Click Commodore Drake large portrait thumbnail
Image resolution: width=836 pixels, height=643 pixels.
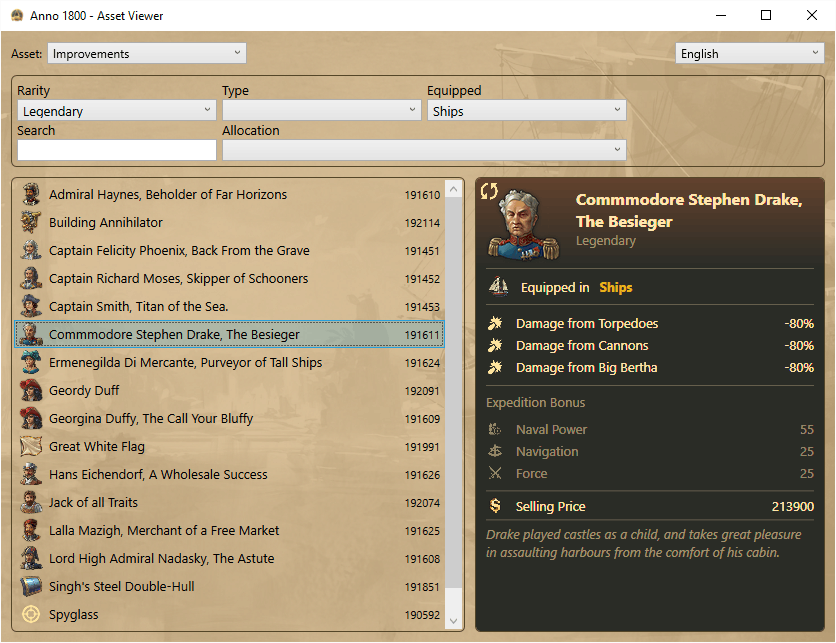point(523,226)
